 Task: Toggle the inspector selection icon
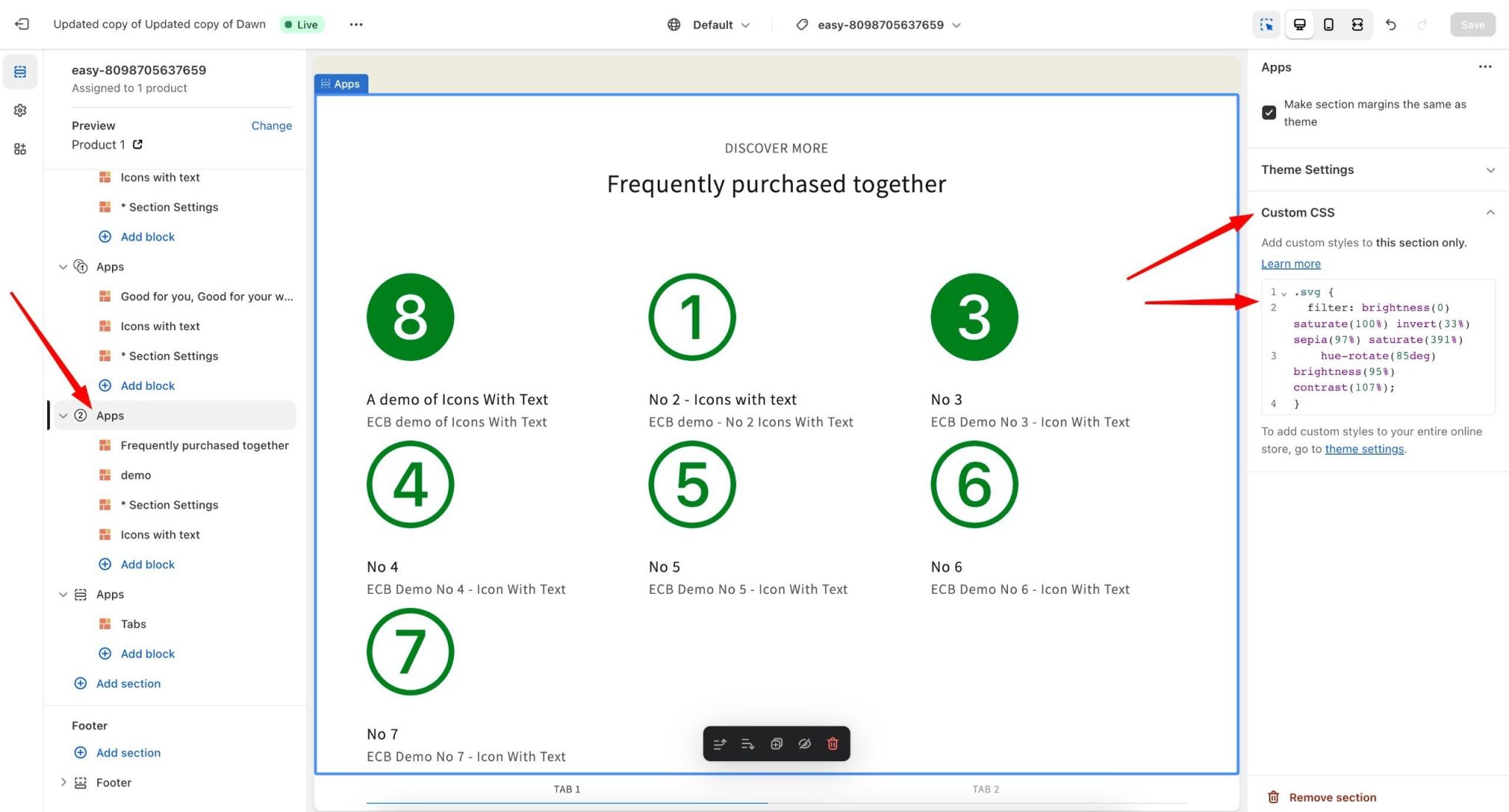point(1267,24)
